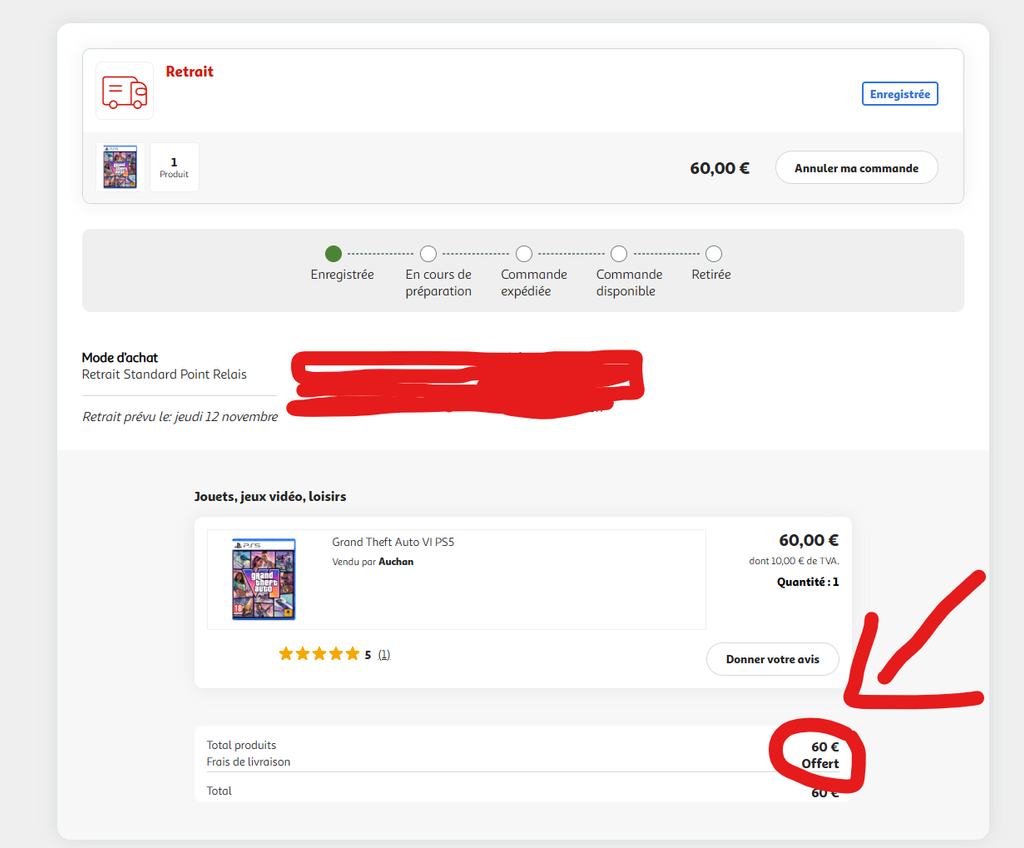This screenshot has width=1024, height=848.
Task: Select the green Enregistrée progress step
Action: point(333,253)
